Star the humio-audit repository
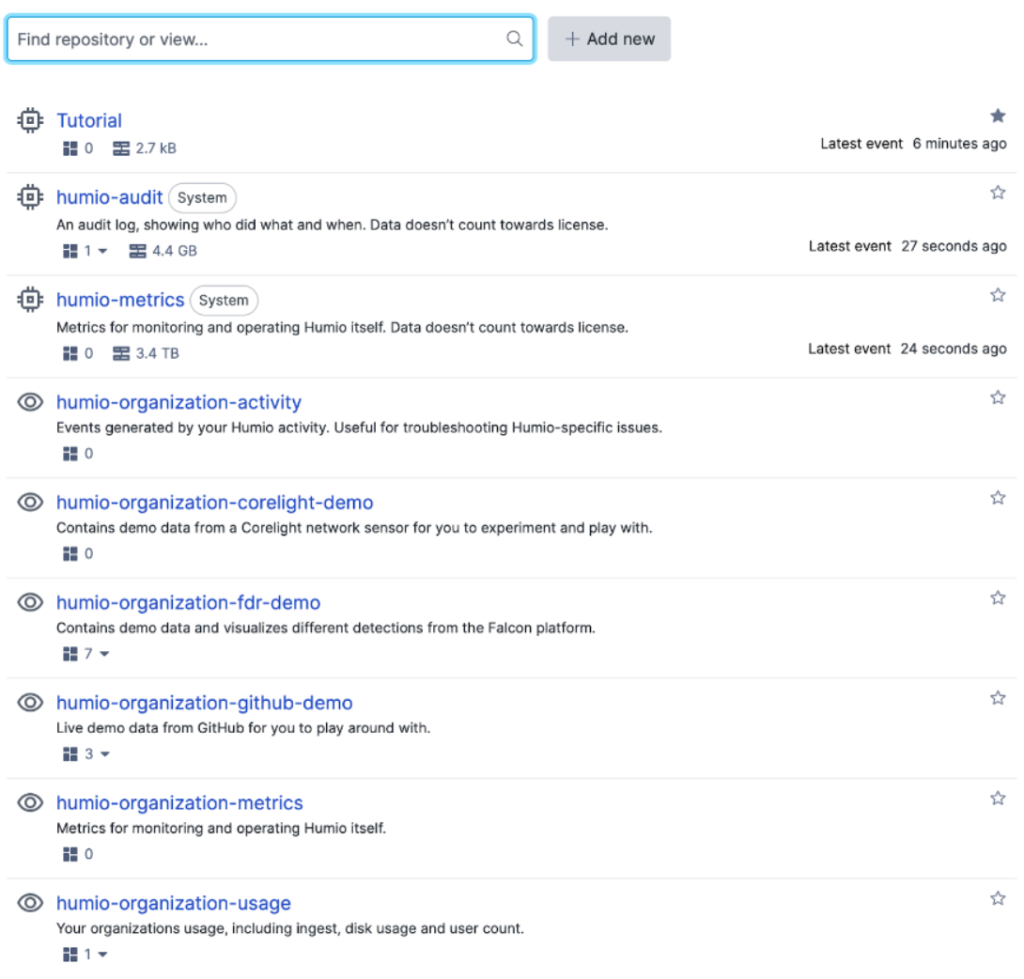The height and width of the screenshot is (979, 1024). 997,192
